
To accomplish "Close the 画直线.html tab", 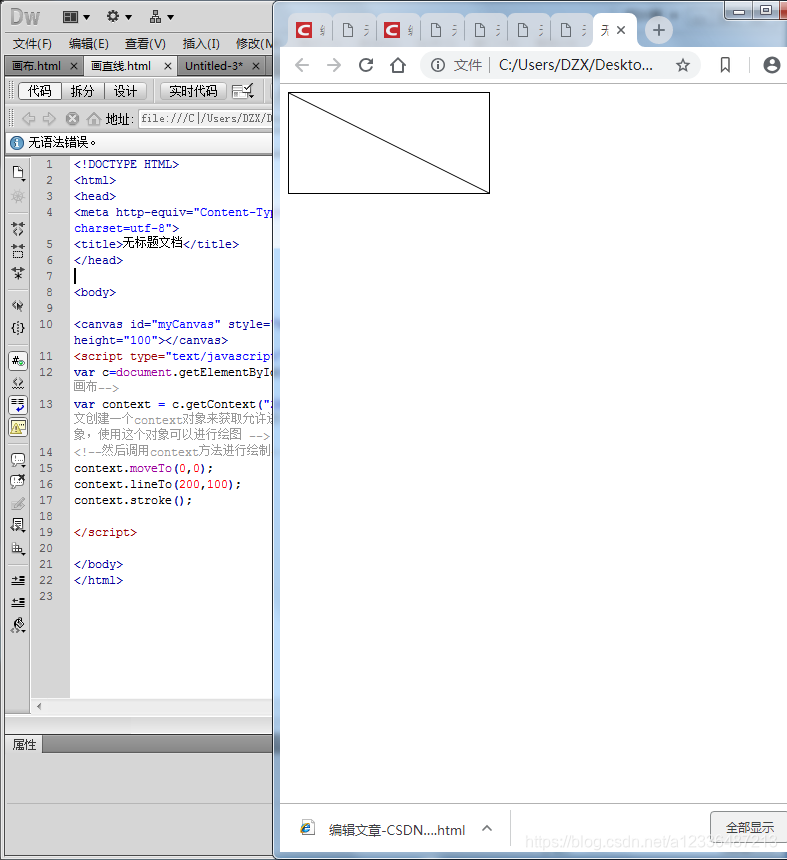I will [168, 66].
